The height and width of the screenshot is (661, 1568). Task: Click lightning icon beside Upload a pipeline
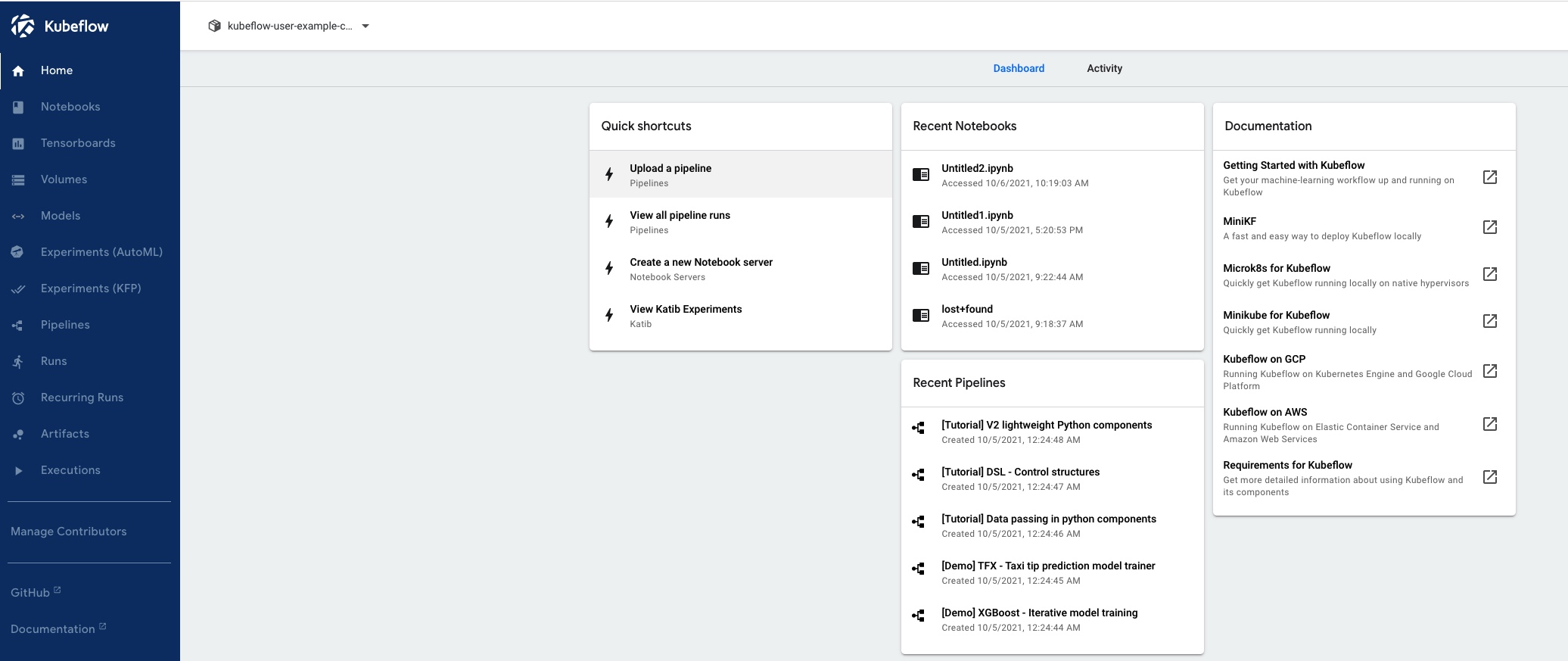[609, 174]
